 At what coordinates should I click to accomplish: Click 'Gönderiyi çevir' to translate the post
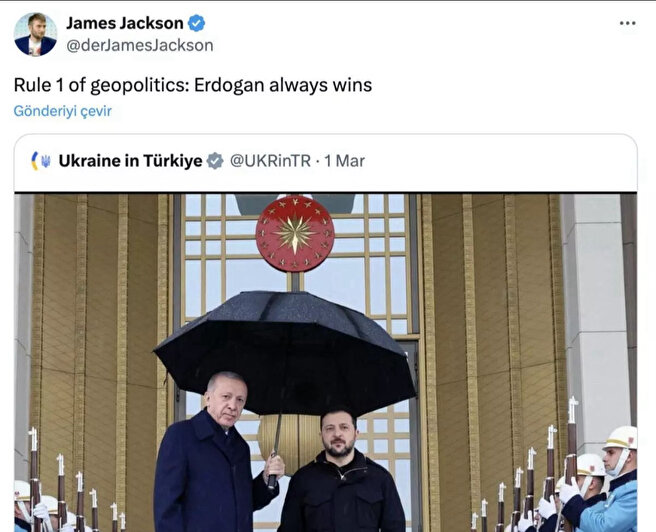coord(63,111)
